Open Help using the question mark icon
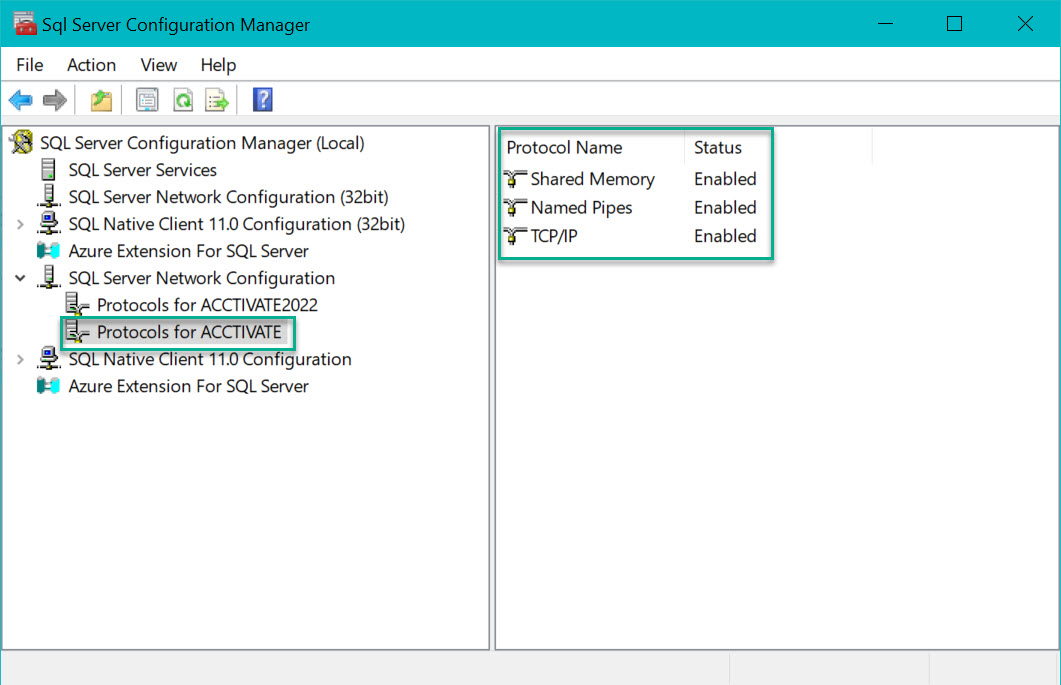 [x=261, y=99]
